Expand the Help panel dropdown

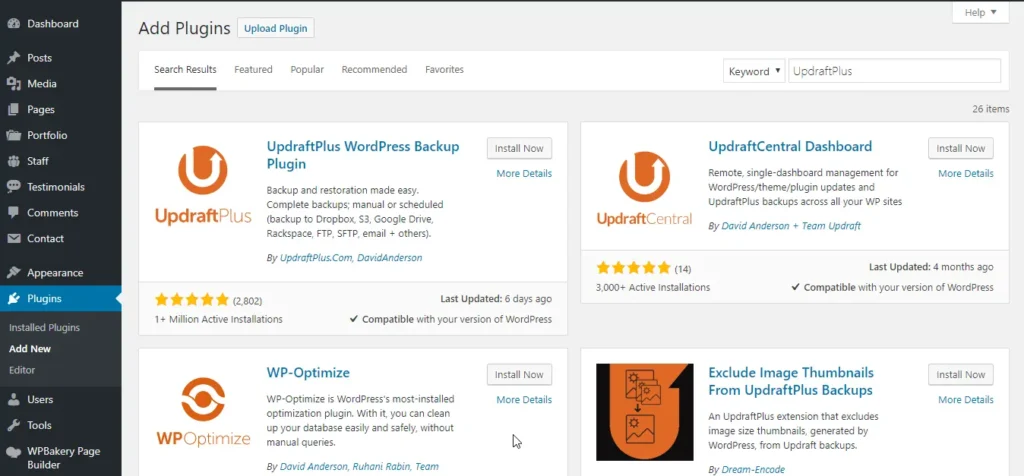980,12
